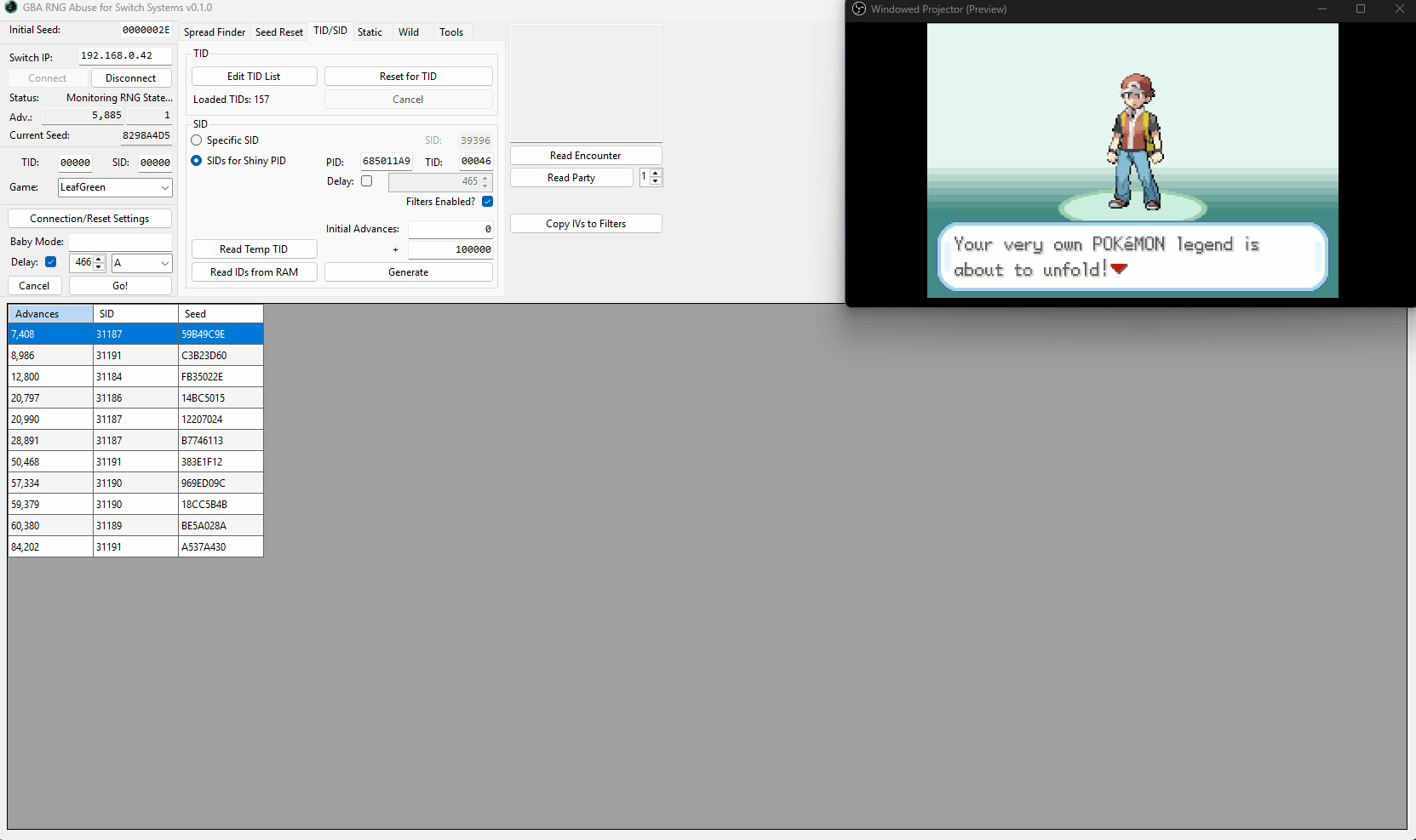1416x840 pixels.
Task: Click the GBA RNG Abuse app icon
Action: coord(11,8)
